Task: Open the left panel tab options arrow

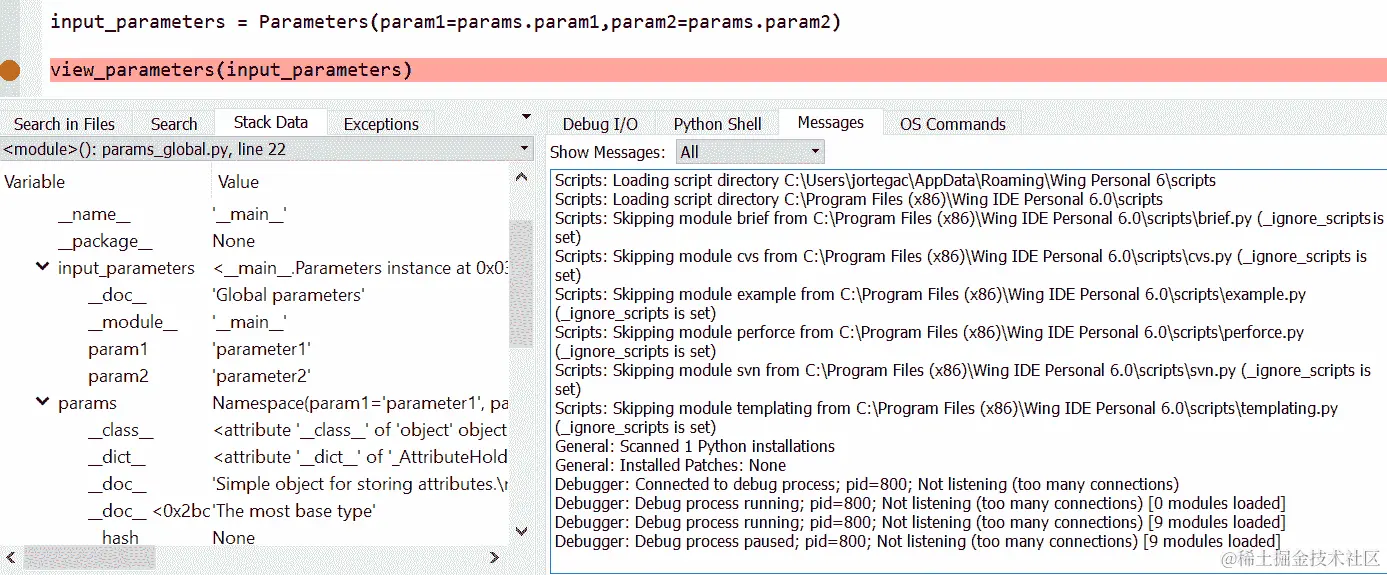Action: [527, 117]
